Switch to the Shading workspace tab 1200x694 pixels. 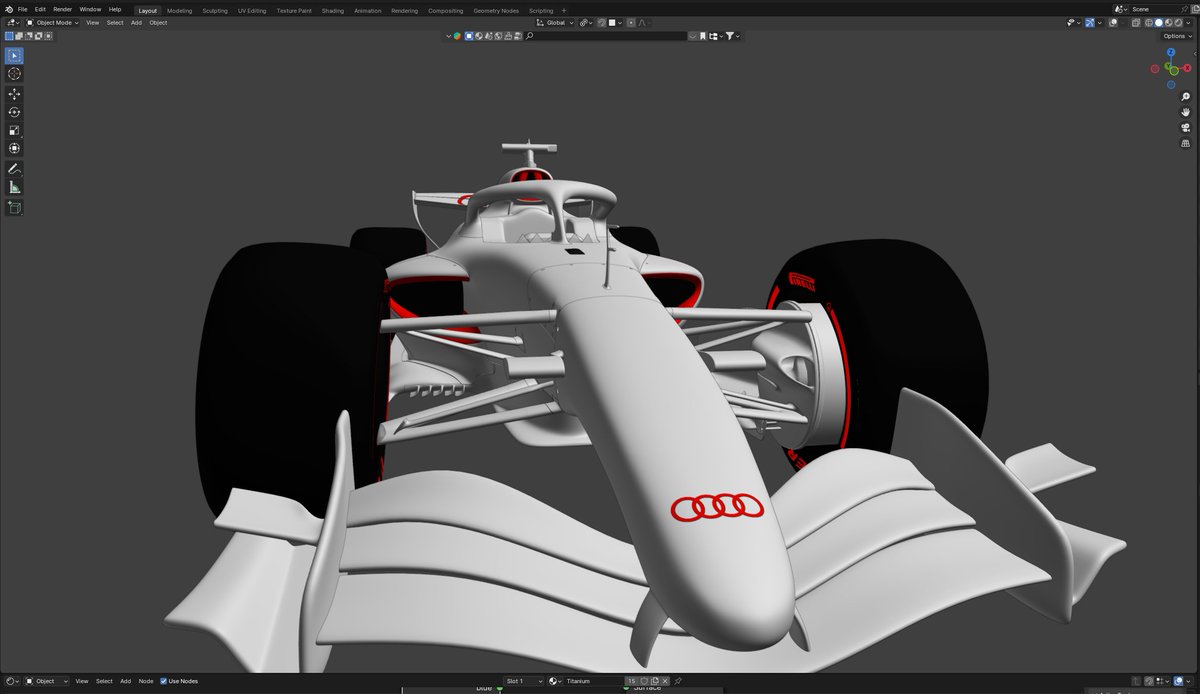(332, 10)
